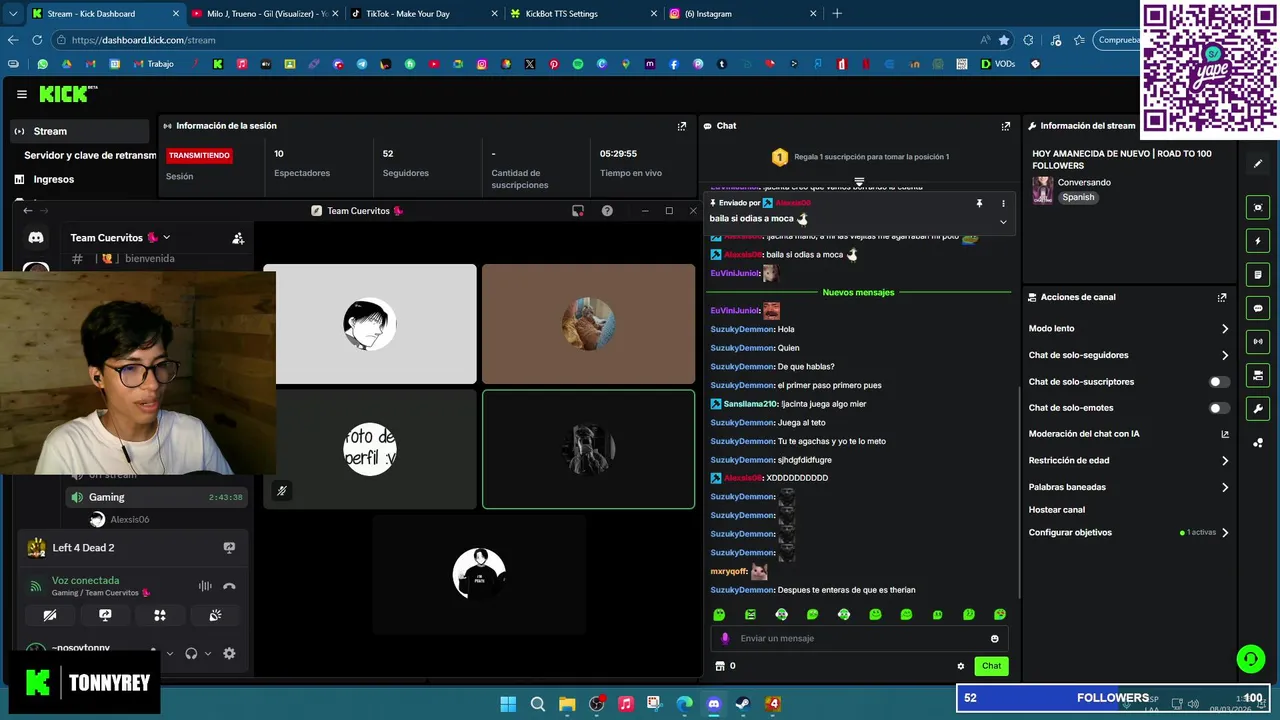Open the Kick hamburger menu
This screenshot has height=720, width=1280.
(x=21, y=94)
